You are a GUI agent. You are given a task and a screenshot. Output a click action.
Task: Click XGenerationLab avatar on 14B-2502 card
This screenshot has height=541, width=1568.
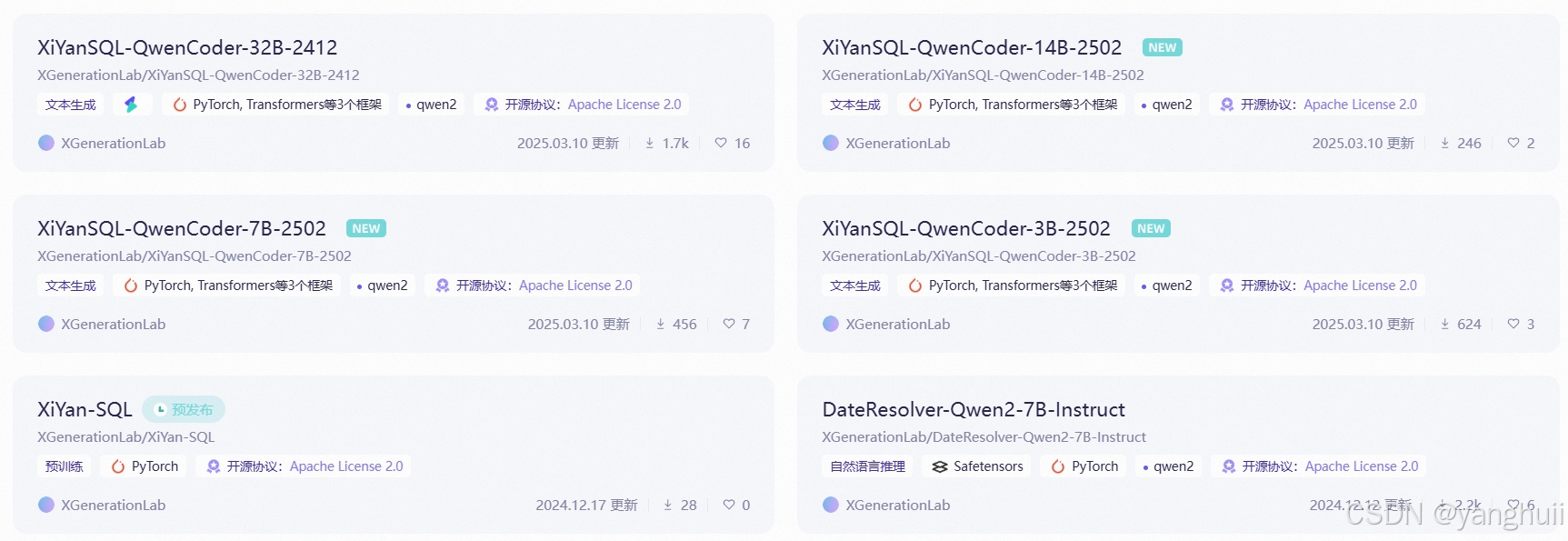pyautogui.click(x=831, y=143)
